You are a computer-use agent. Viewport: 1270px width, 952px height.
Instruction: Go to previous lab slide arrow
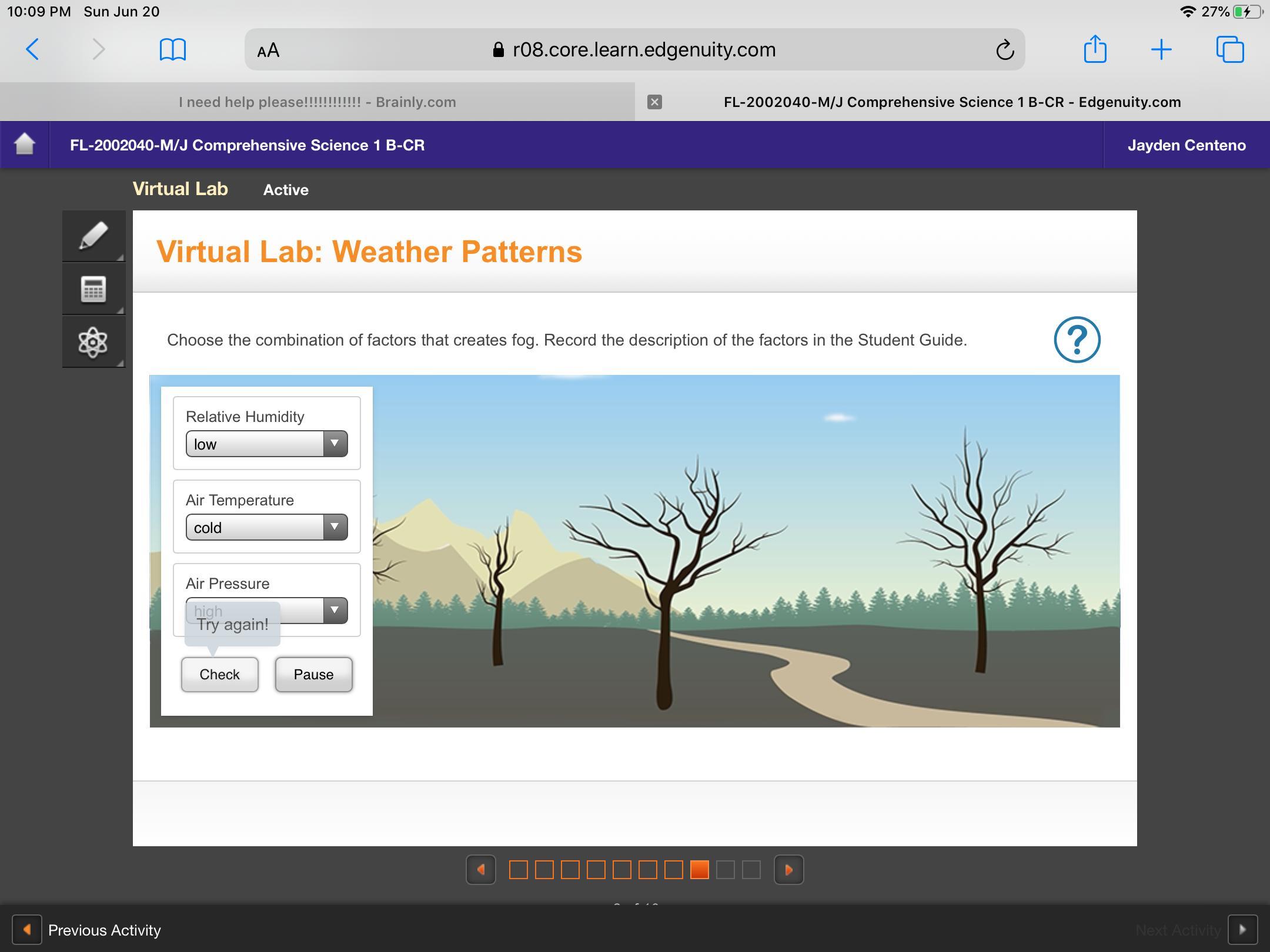point(481,870)
